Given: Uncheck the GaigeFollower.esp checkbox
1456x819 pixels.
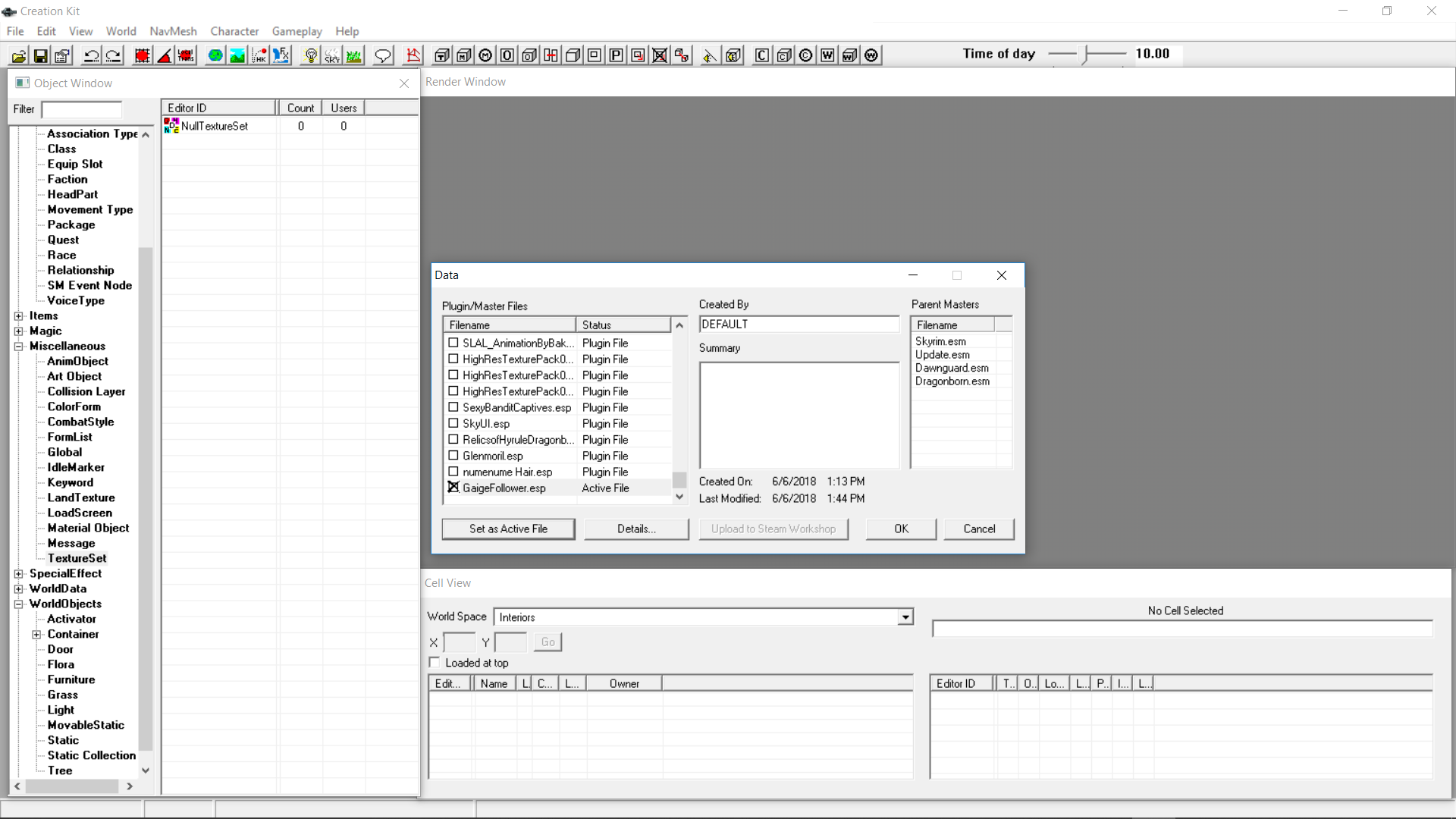Looking at the screenshot, I should pos(453,488).
